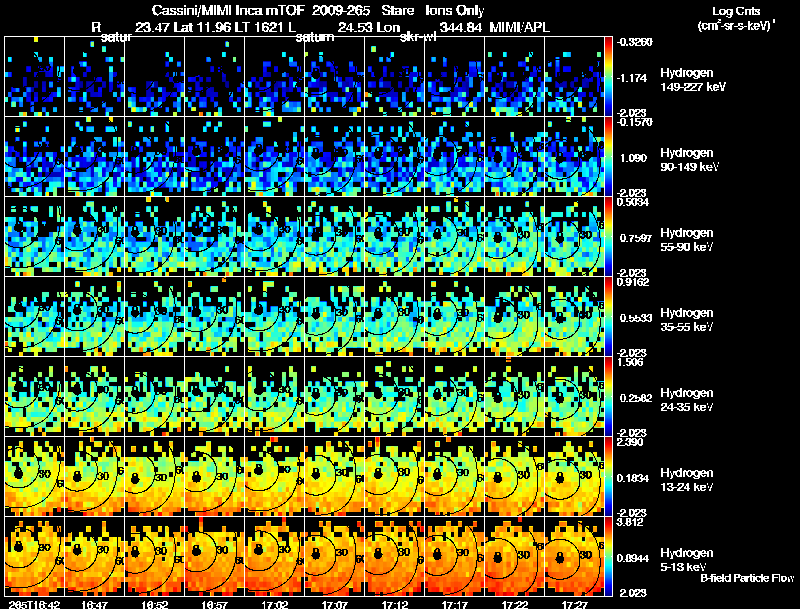
Task: Open the 55-90 keV panel at 17:22
Action: point(515,237)
